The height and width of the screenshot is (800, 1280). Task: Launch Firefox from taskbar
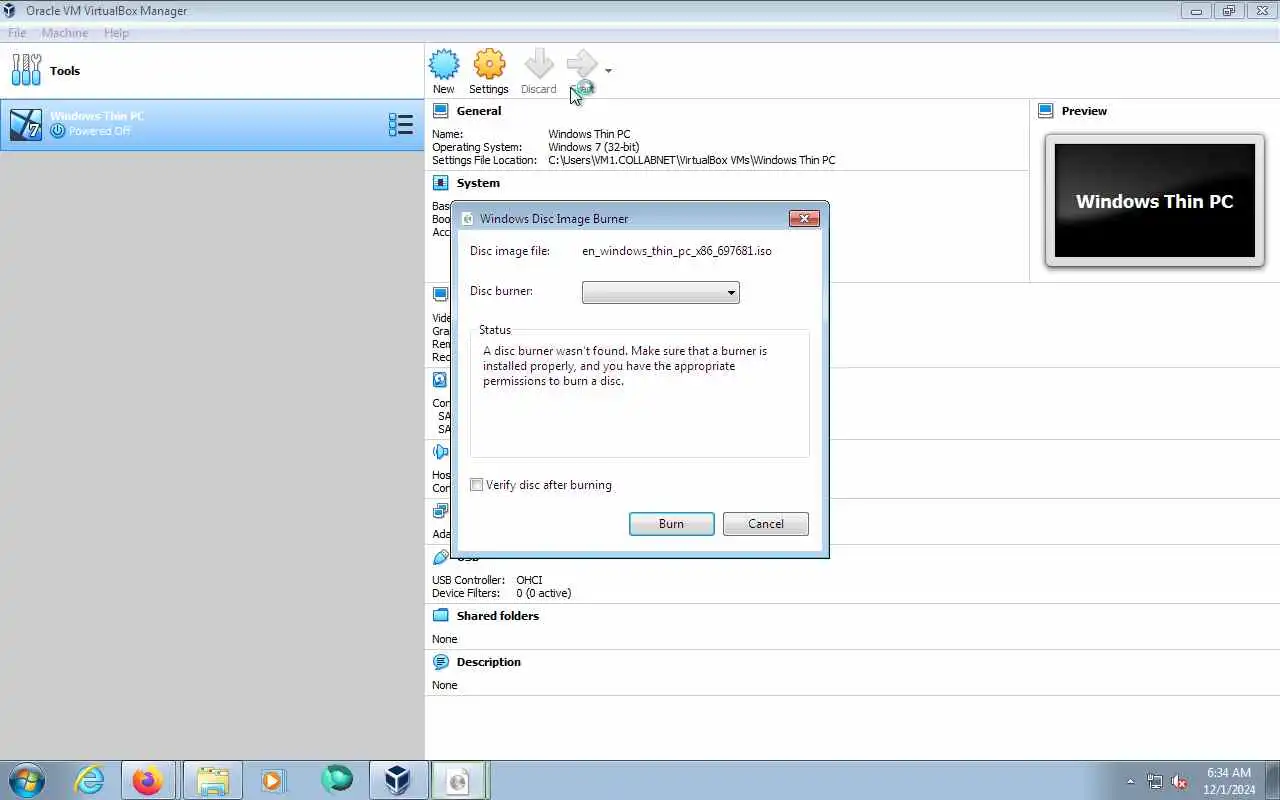[148, 780]
